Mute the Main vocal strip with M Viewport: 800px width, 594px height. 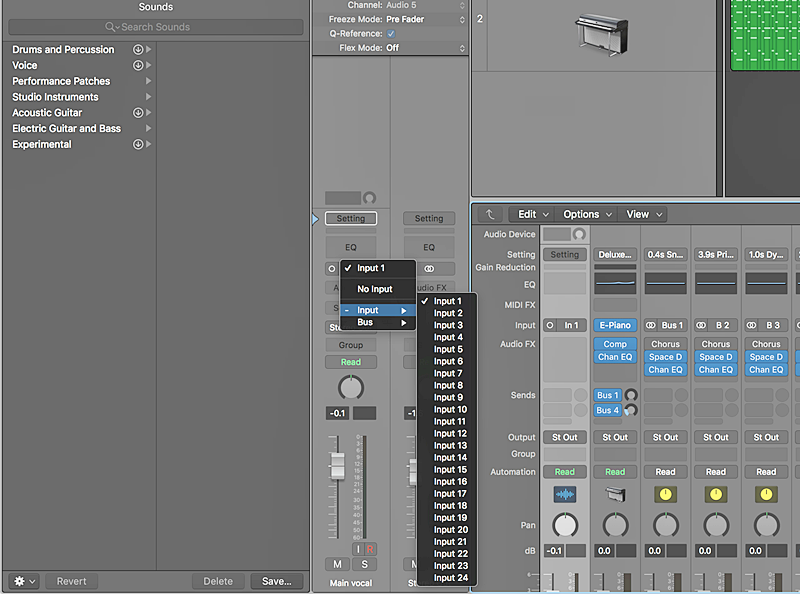[337, 564]
